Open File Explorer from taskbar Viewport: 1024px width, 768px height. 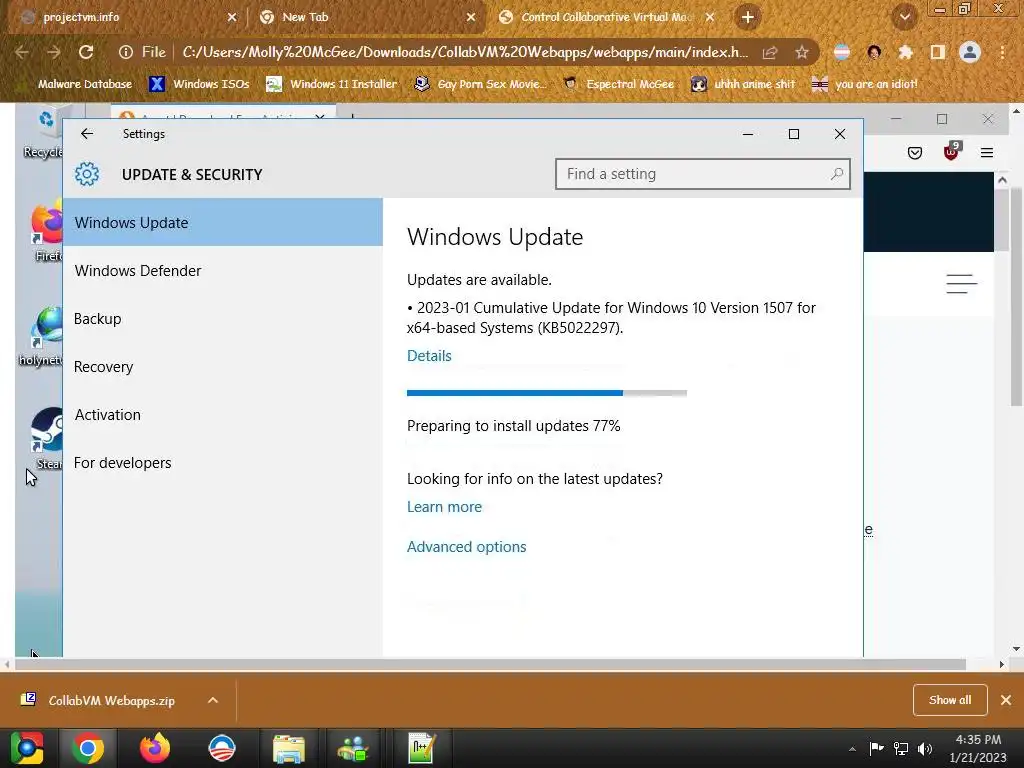click(289, 748)
